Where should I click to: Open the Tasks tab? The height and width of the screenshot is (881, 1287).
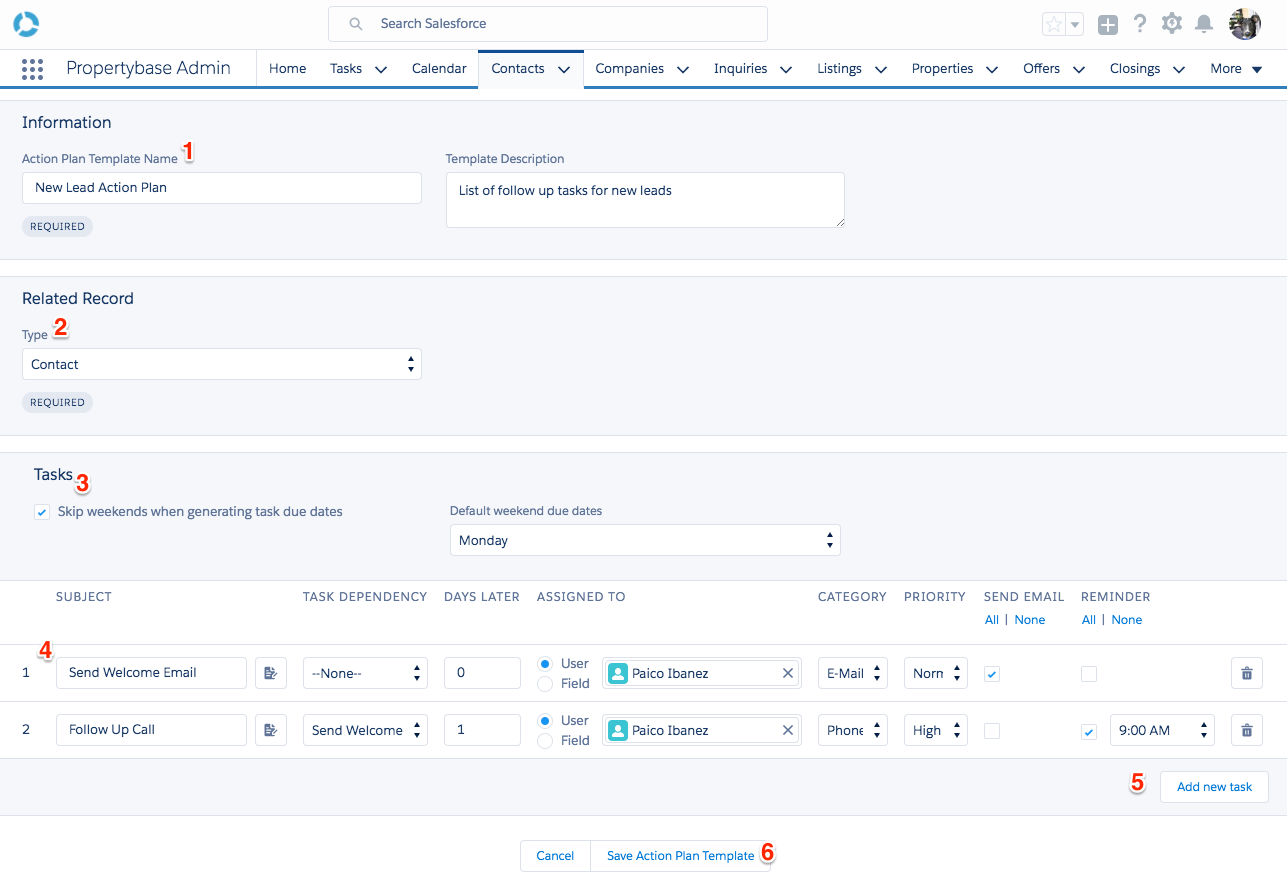[x=346, y=69]
